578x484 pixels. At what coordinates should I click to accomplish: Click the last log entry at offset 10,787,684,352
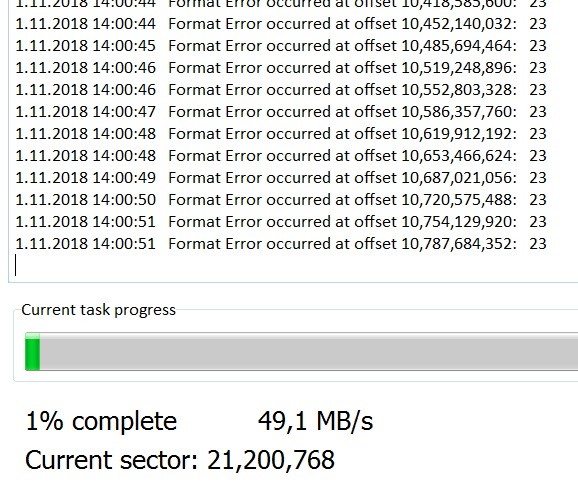281,244
